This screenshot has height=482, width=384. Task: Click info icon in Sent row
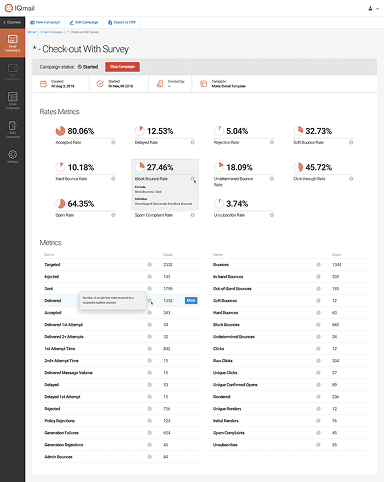150,289
